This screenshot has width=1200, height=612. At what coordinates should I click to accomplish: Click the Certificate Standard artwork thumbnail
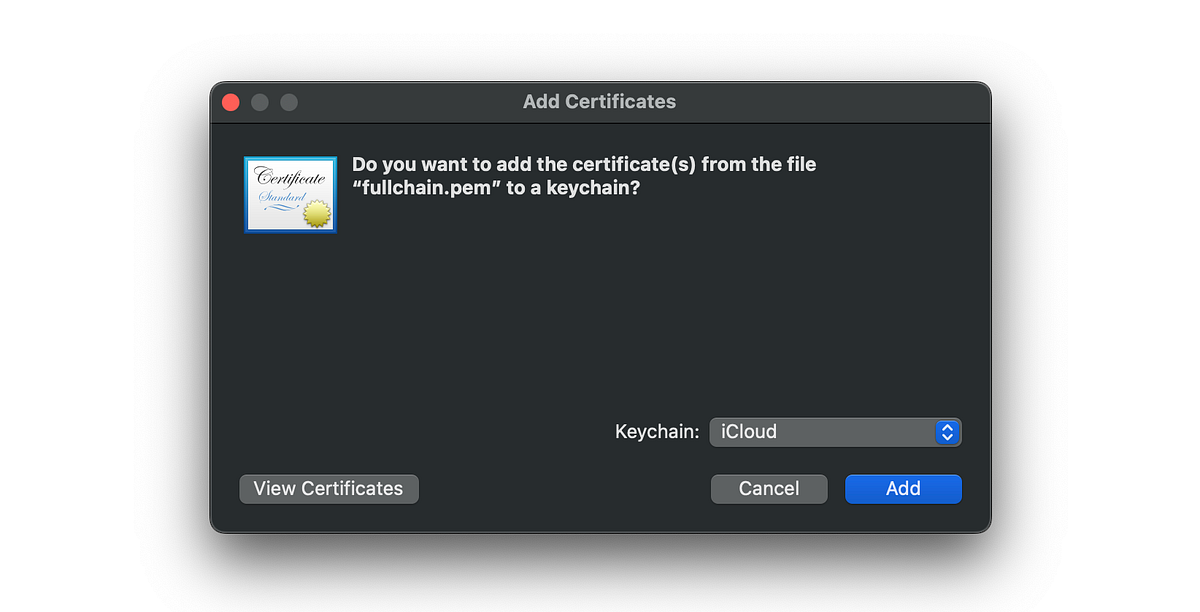pyautogui.click(x=290, y=194)
